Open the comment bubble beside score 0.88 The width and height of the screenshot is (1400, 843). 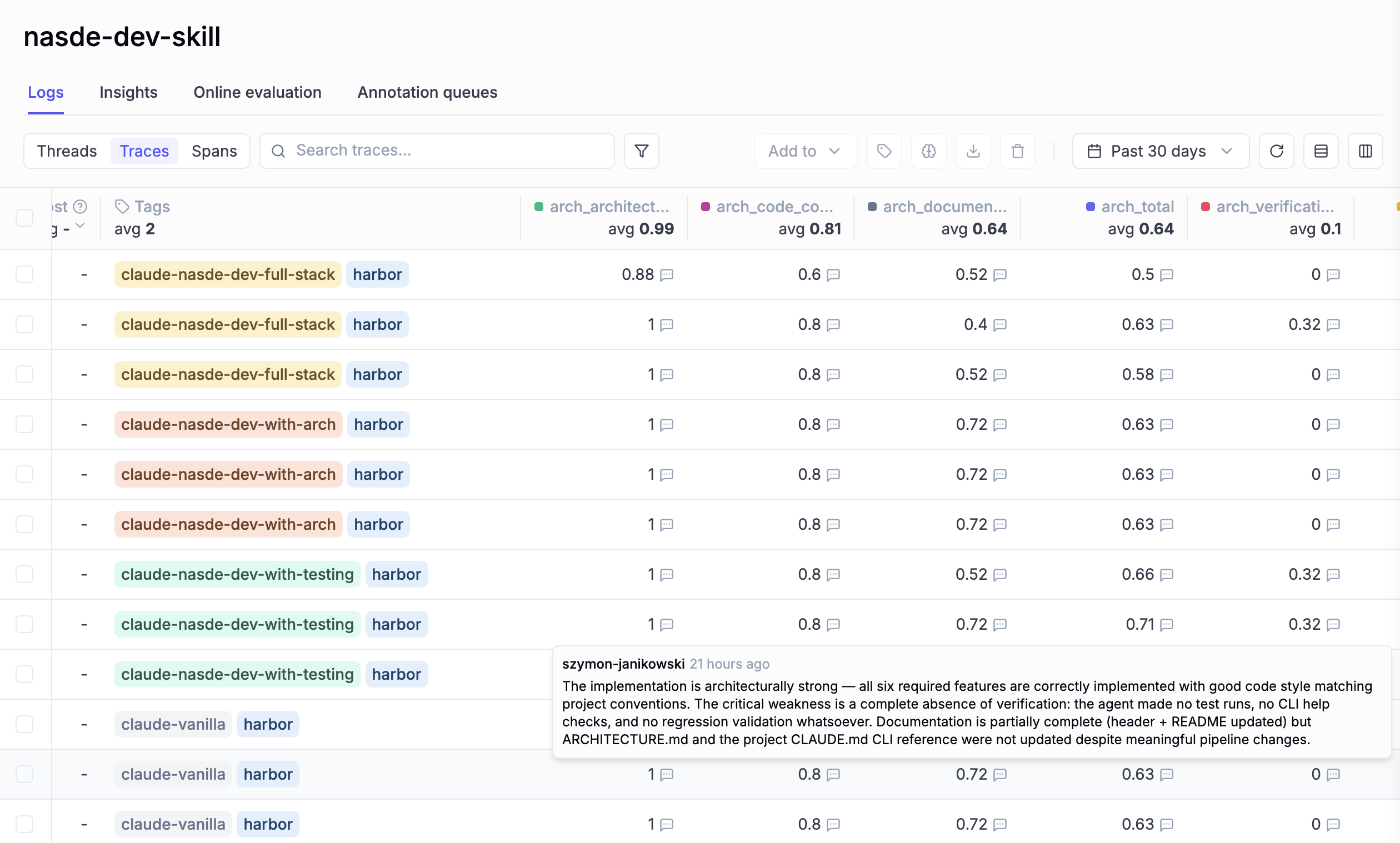coord(666,274)
